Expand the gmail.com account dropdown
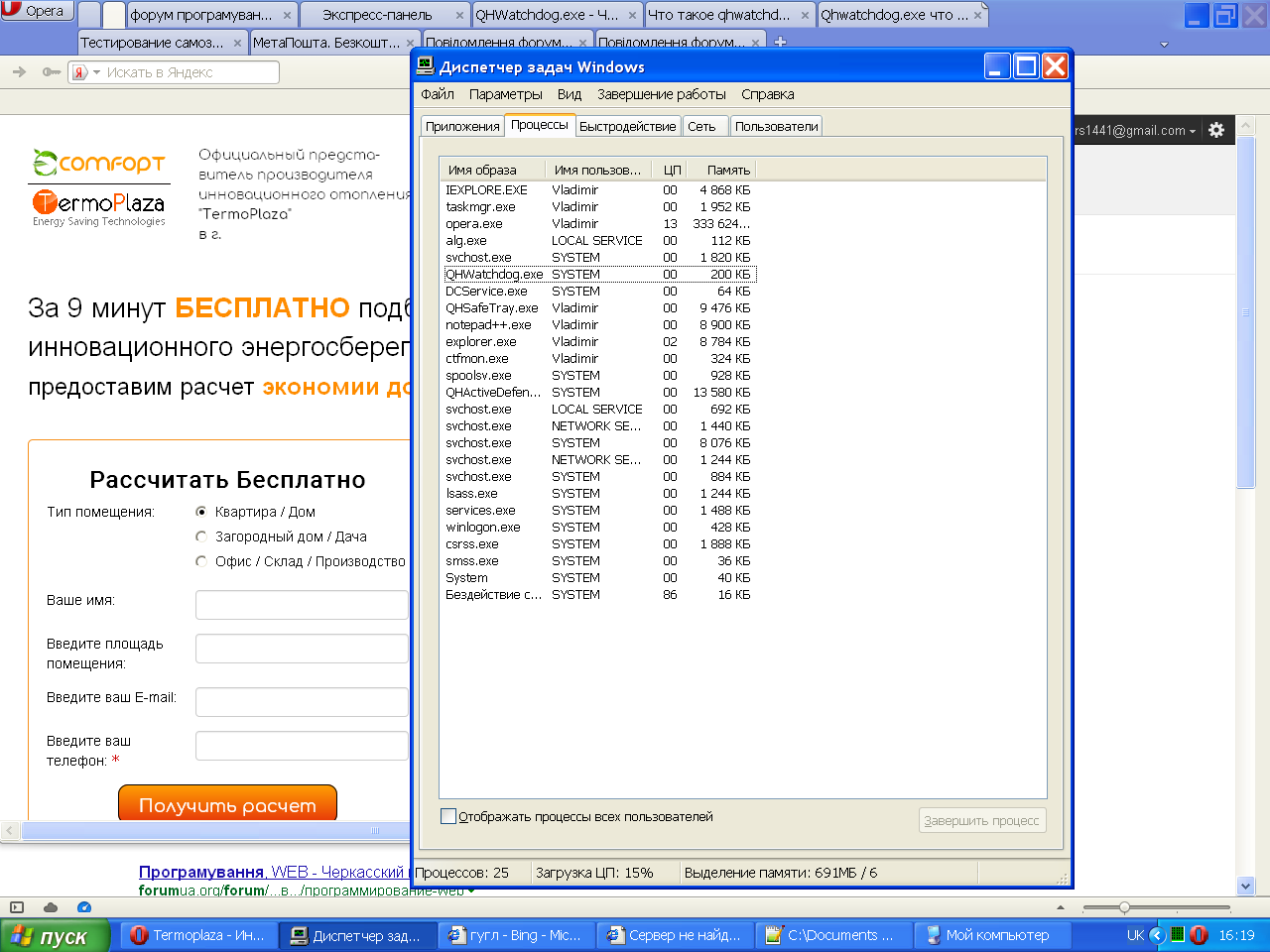Screen dimensions: 1270x952 pyautogui.click(x=1192, y=131)
